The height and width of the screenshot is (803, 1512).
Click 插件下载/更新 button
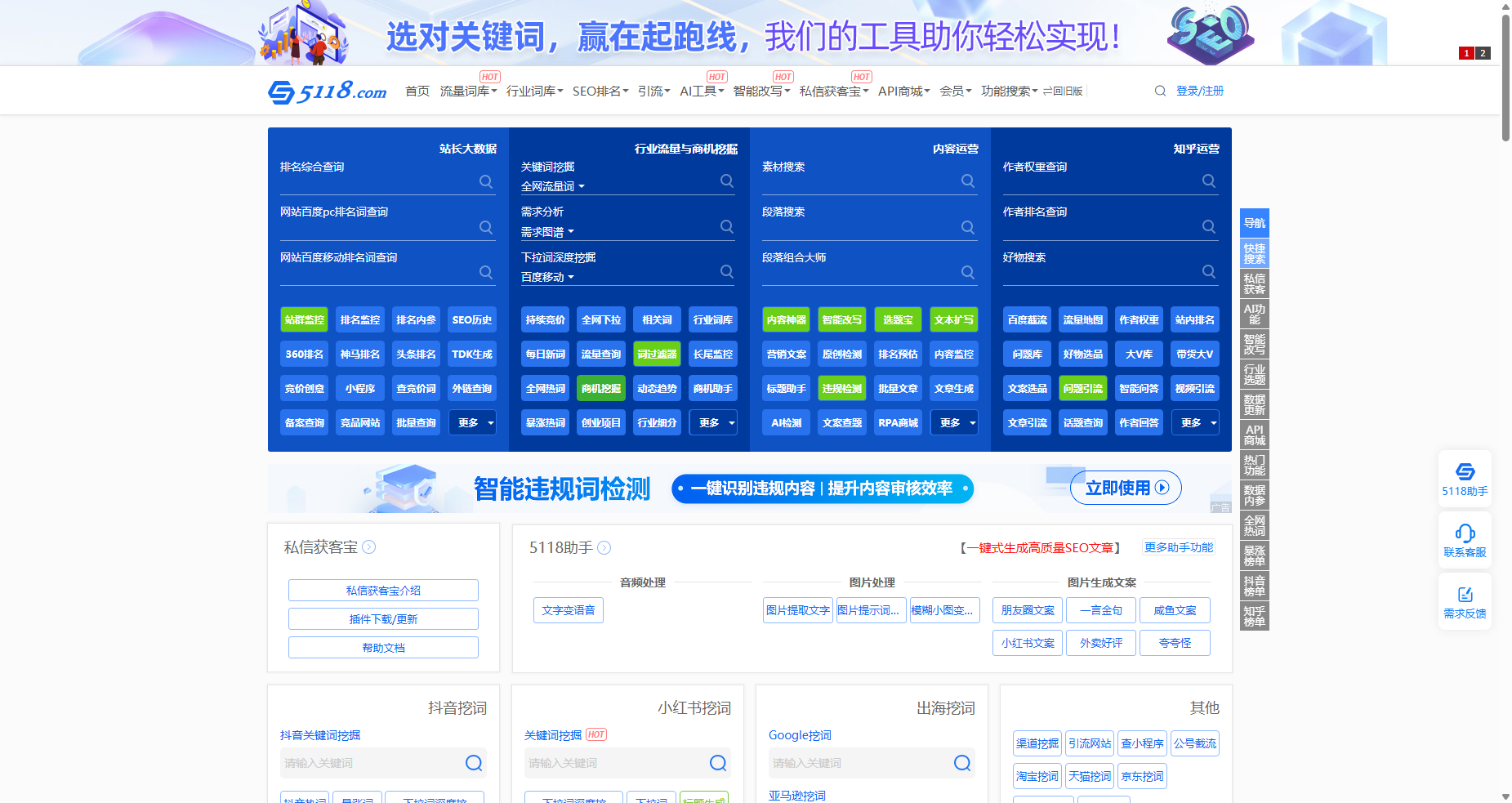click(x=383, y=619)
